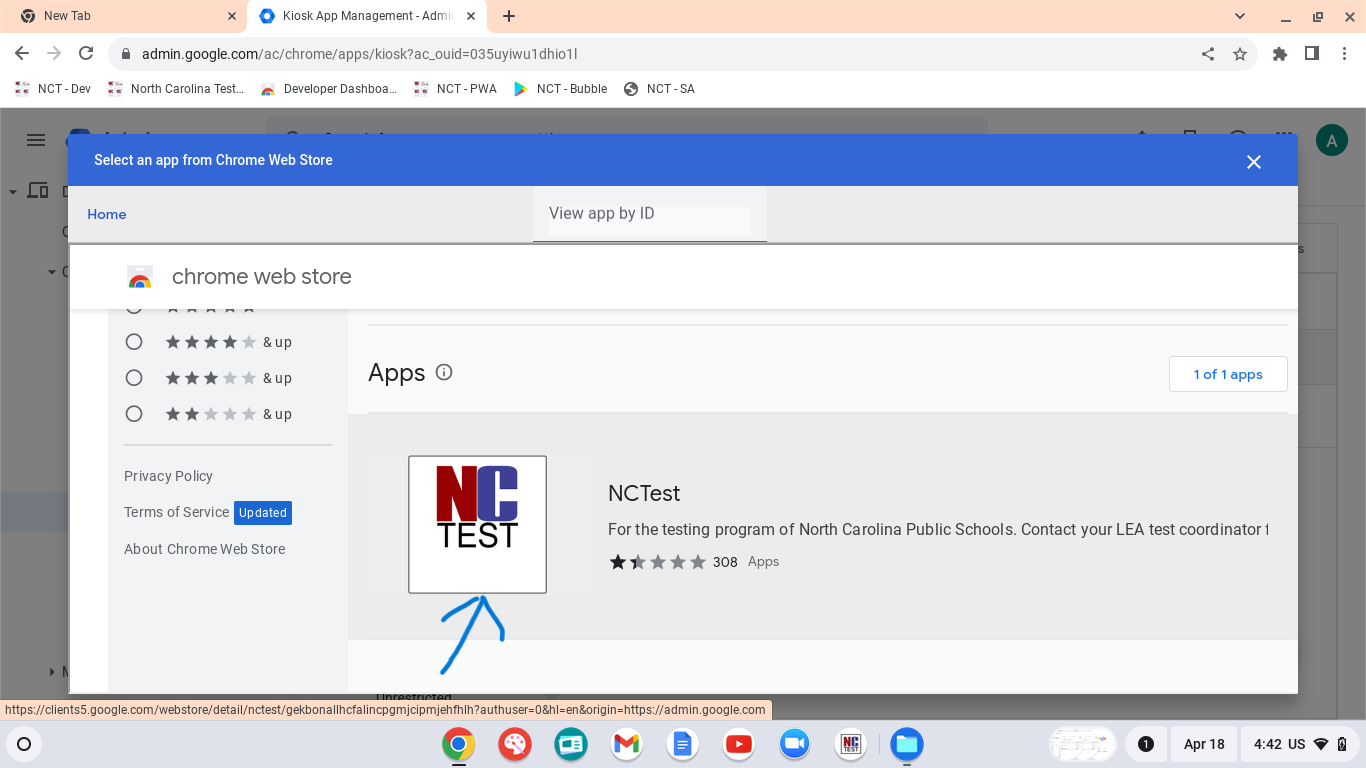
Task: Open the Admin console hamburger menu
Action: tap(36, 140)
